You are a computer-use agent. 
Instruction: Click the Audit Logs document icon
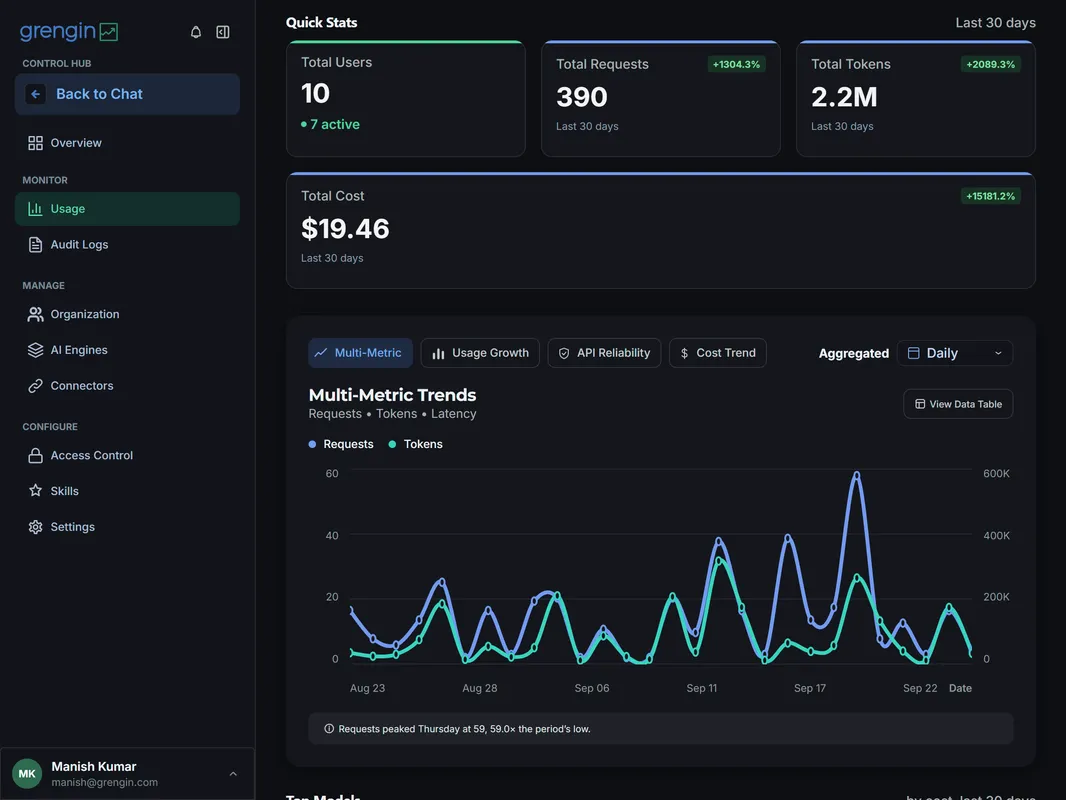tap(35, 245)
